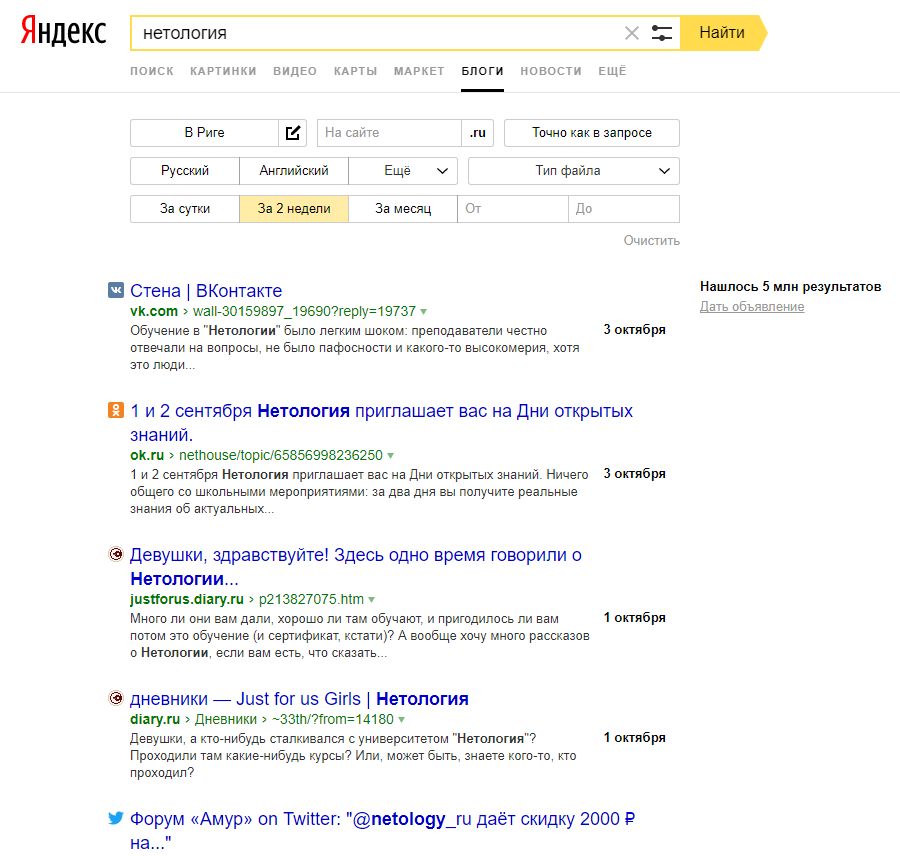Viewport: 900px width, 856px height.
Task: Expand the Ещё language dropdown
Action: point(403,171)
